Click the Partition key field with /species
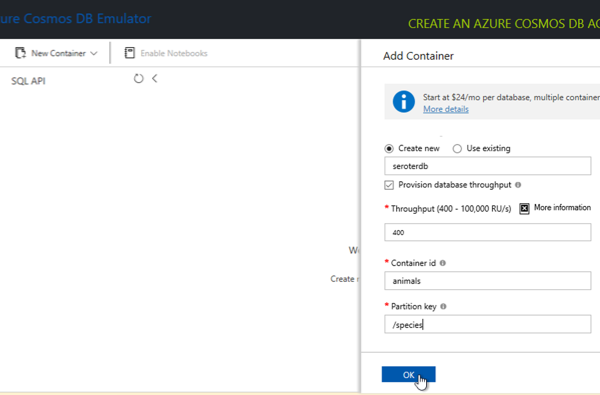 coord(488,324)
